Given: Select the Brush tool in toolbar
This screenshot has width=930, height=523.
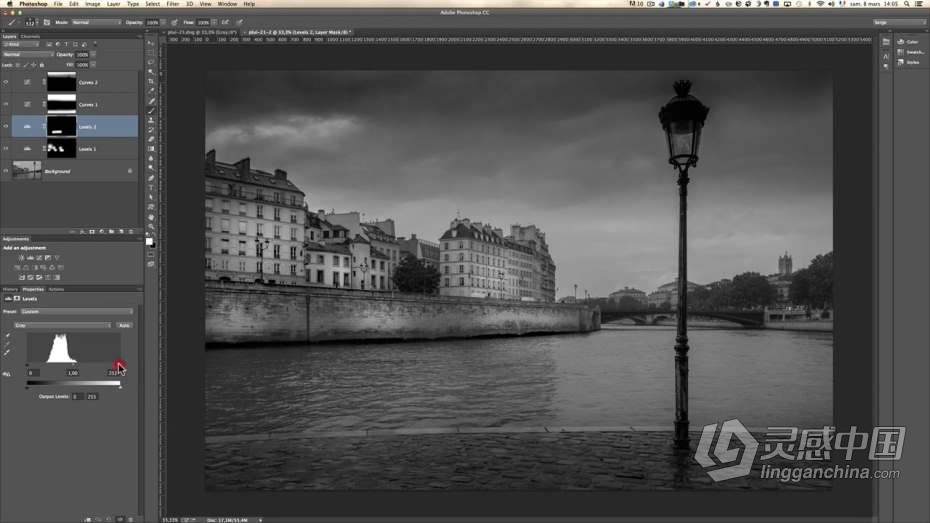Looking at the screenshot, I should [151, 110].
